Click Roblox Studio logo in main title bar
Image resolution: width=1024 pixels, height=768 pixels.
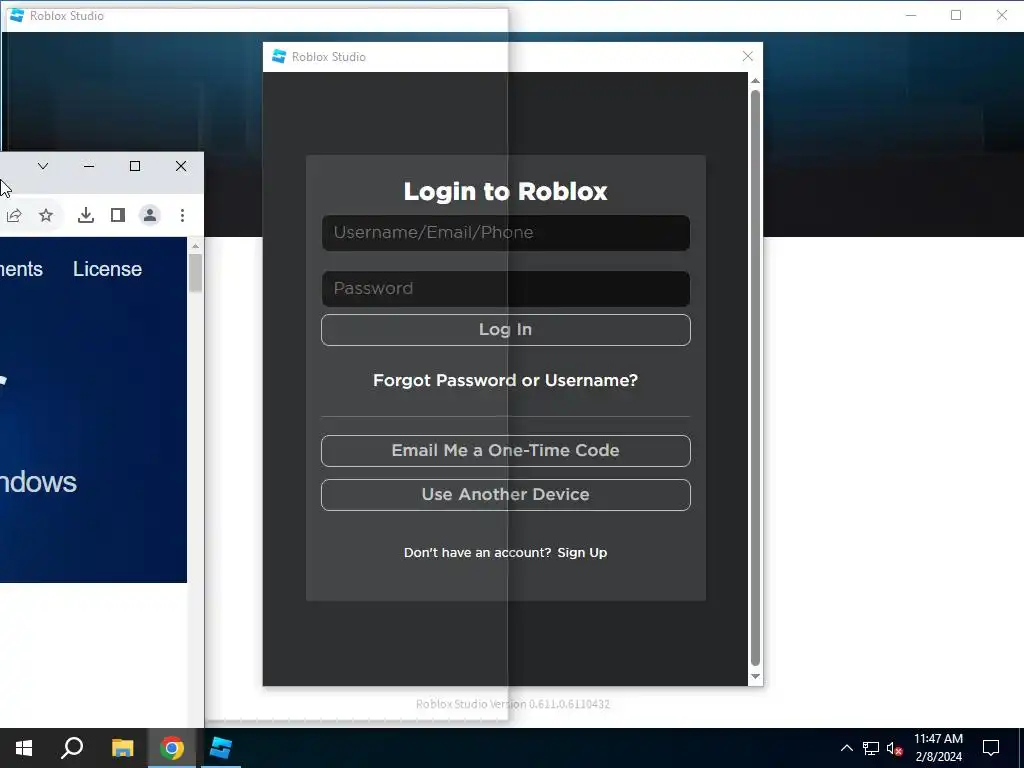click(x=17, y=15)
